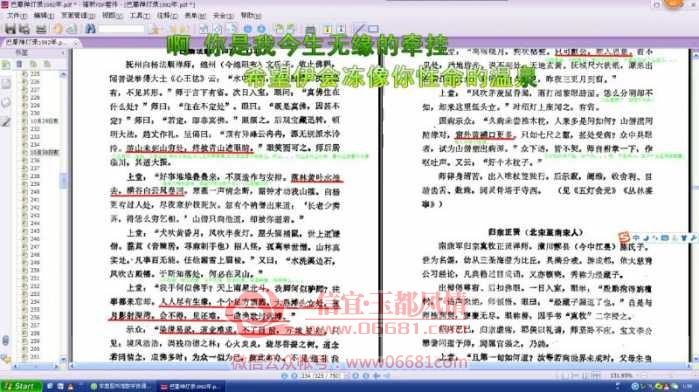Select bookmark 254 in the list
This screenshot has height=392, width=699.
tap(35, 302)
